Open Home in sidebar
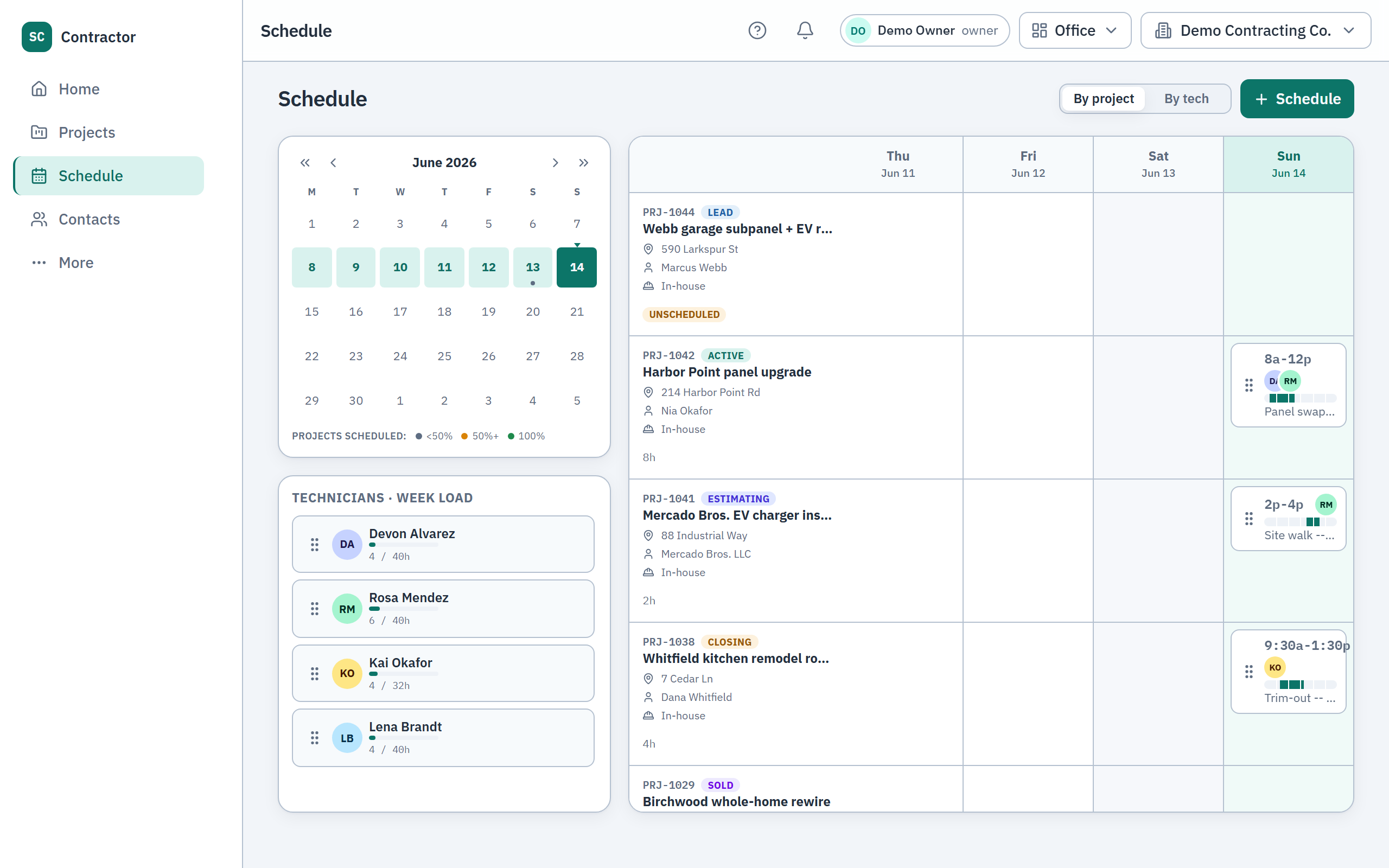Image resolution: width=1389 pixels, height=868 pixels. pyautogui.click(x=109, y=89)
